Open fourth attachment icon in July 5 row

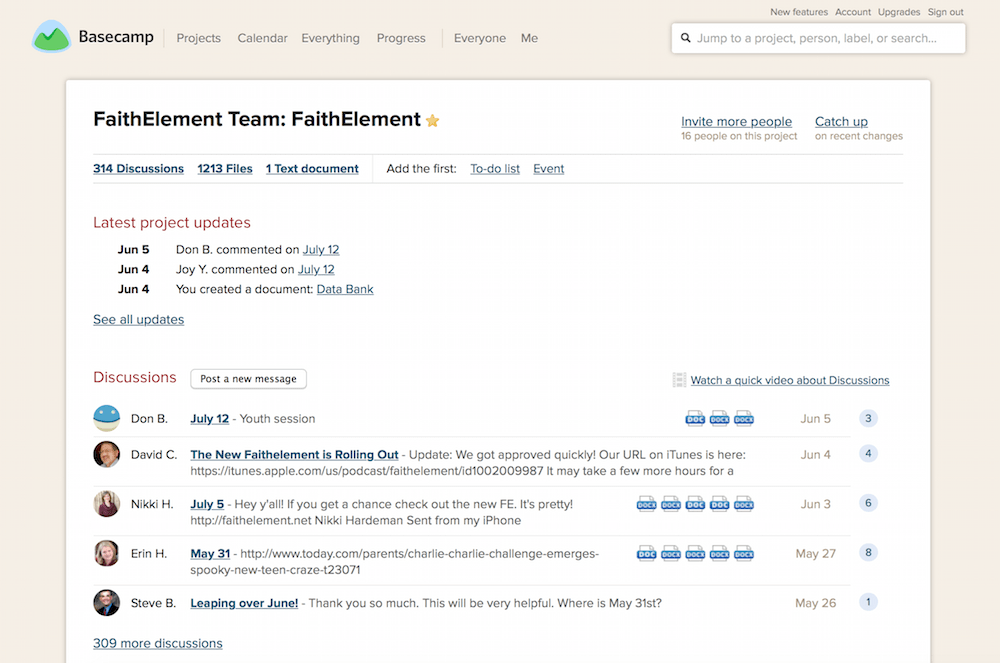click(719, 504)
